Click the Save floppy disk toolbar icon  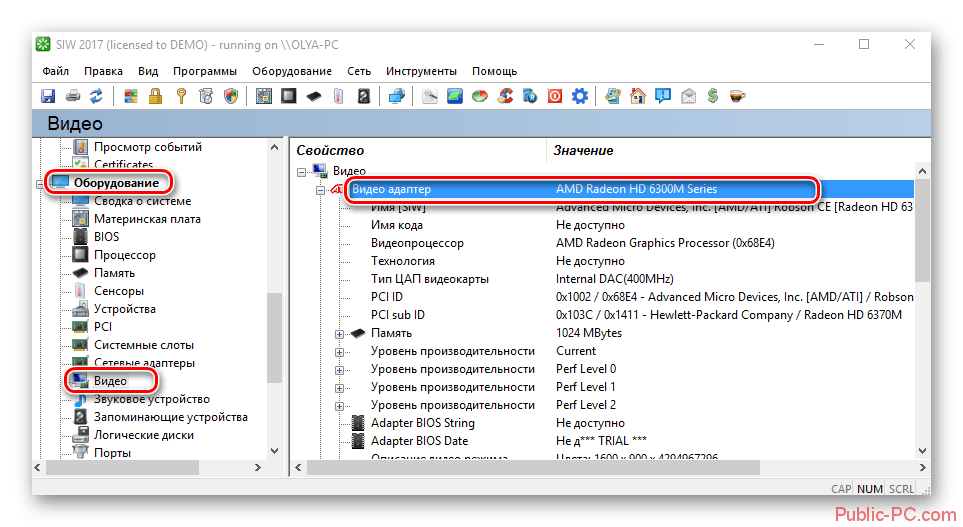click(x=47, y=97)
